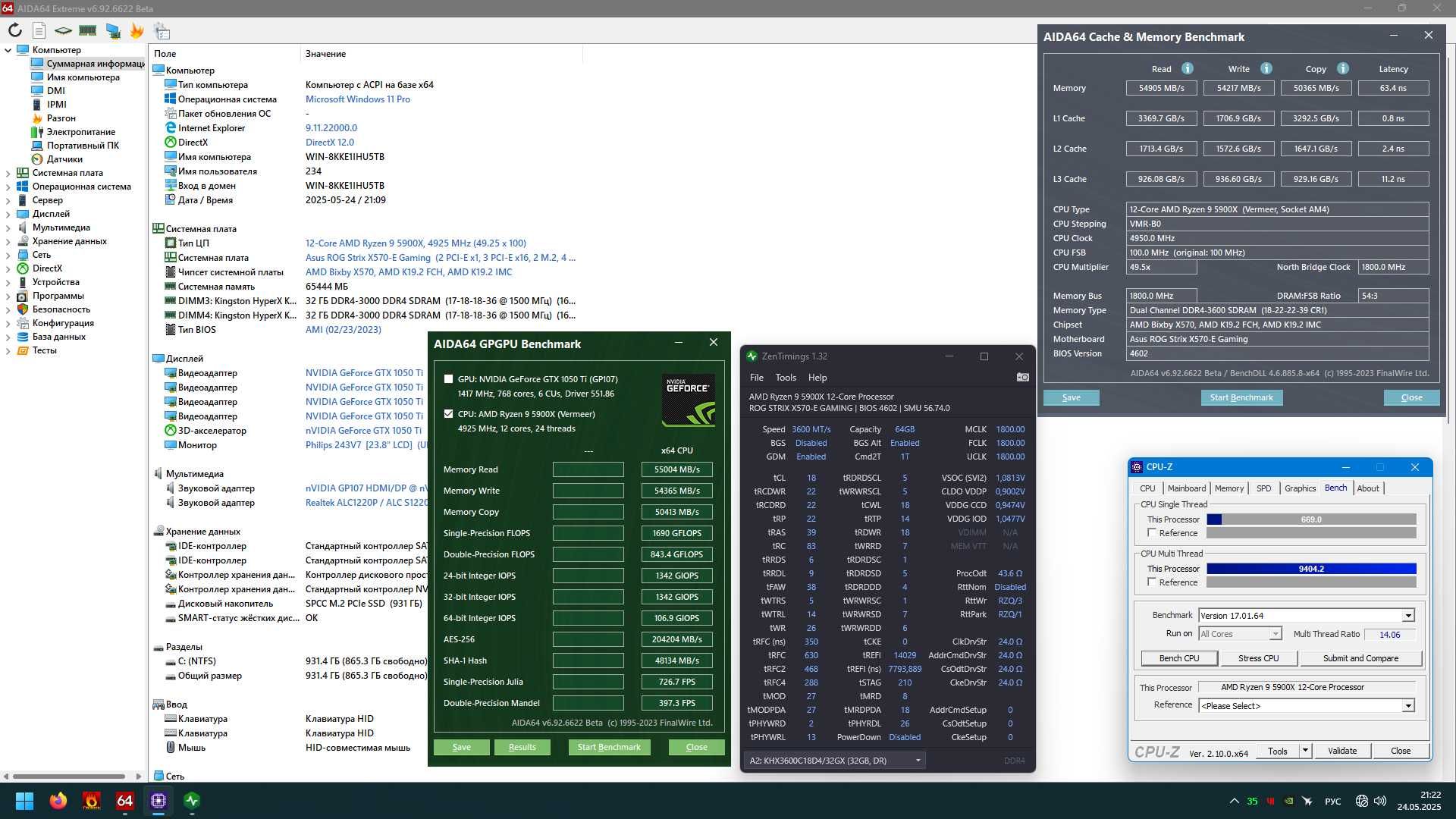Open the CPU-Z Tools dropdown arrow
The height and width of the screenshot is (819, 1456).
coord(1305,751)
